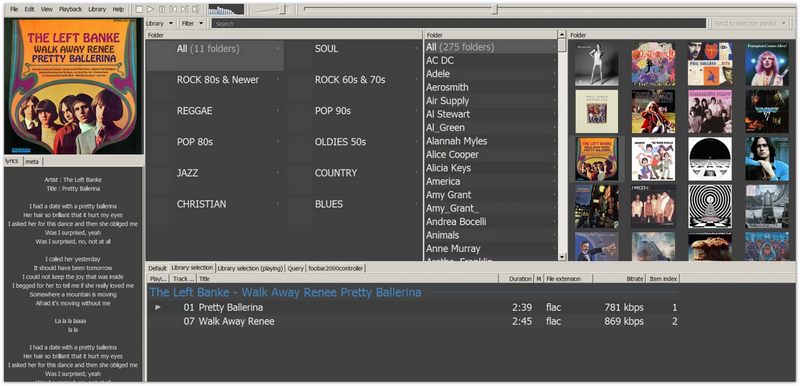
Task: Select All (275 folders) in artist list
Action: pyautogui.click(x=491, y=47)
